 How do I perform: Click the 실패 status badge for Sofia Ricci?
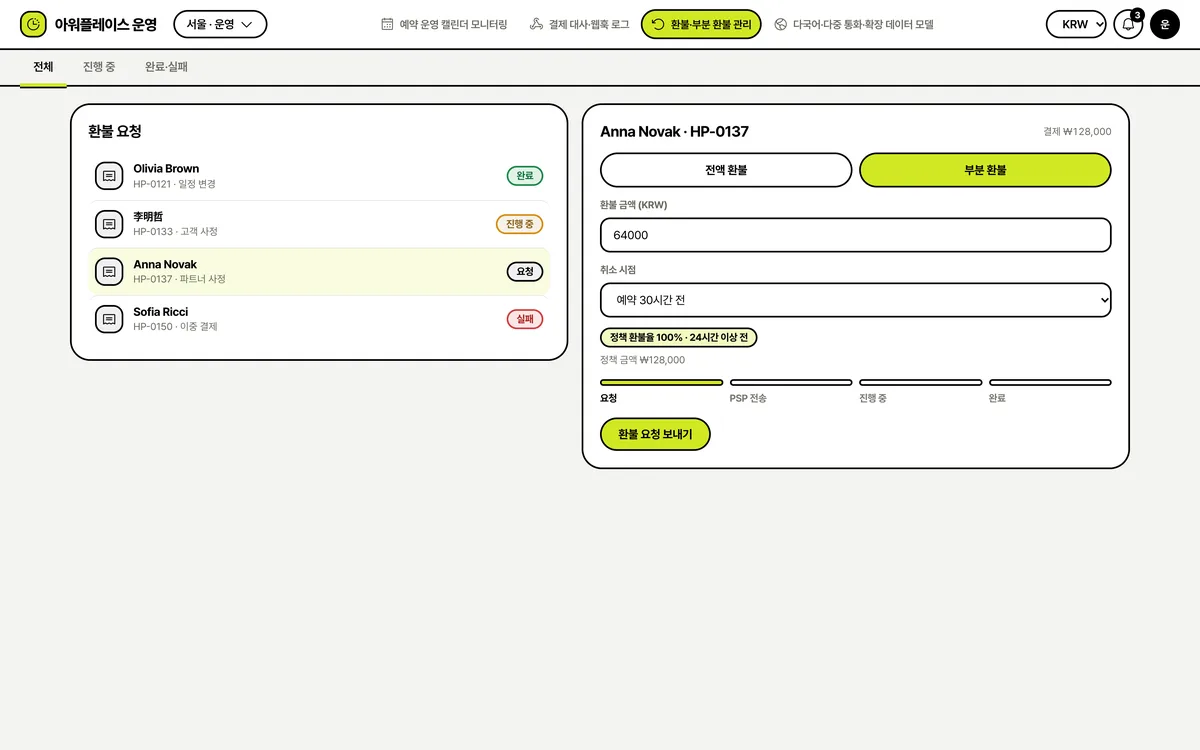coord(525,319)
